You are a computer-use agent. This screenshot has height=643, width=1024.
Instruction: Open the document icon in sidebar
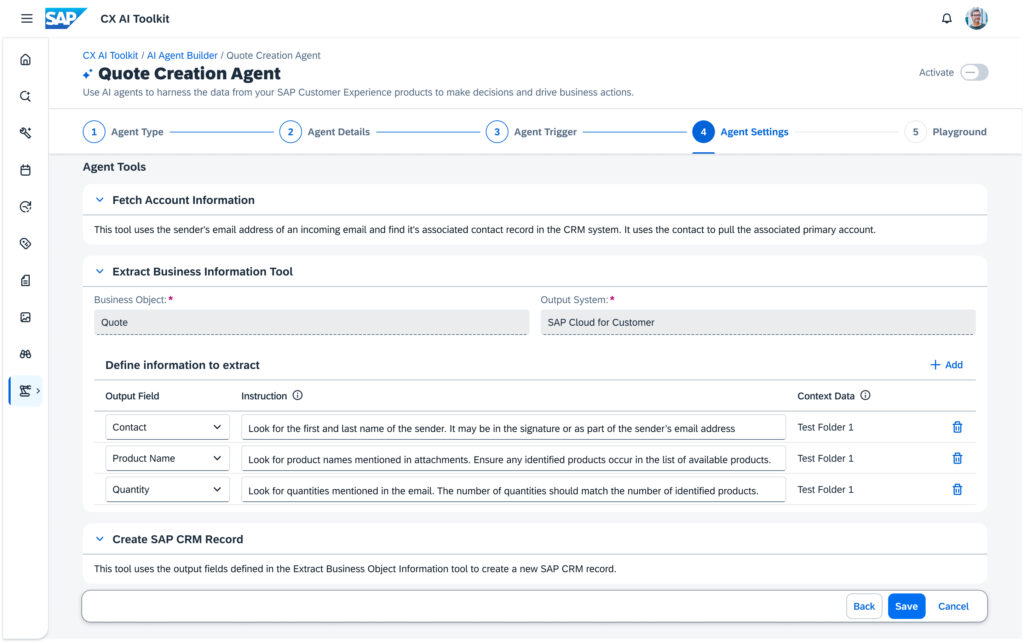(x=25, y=280)
